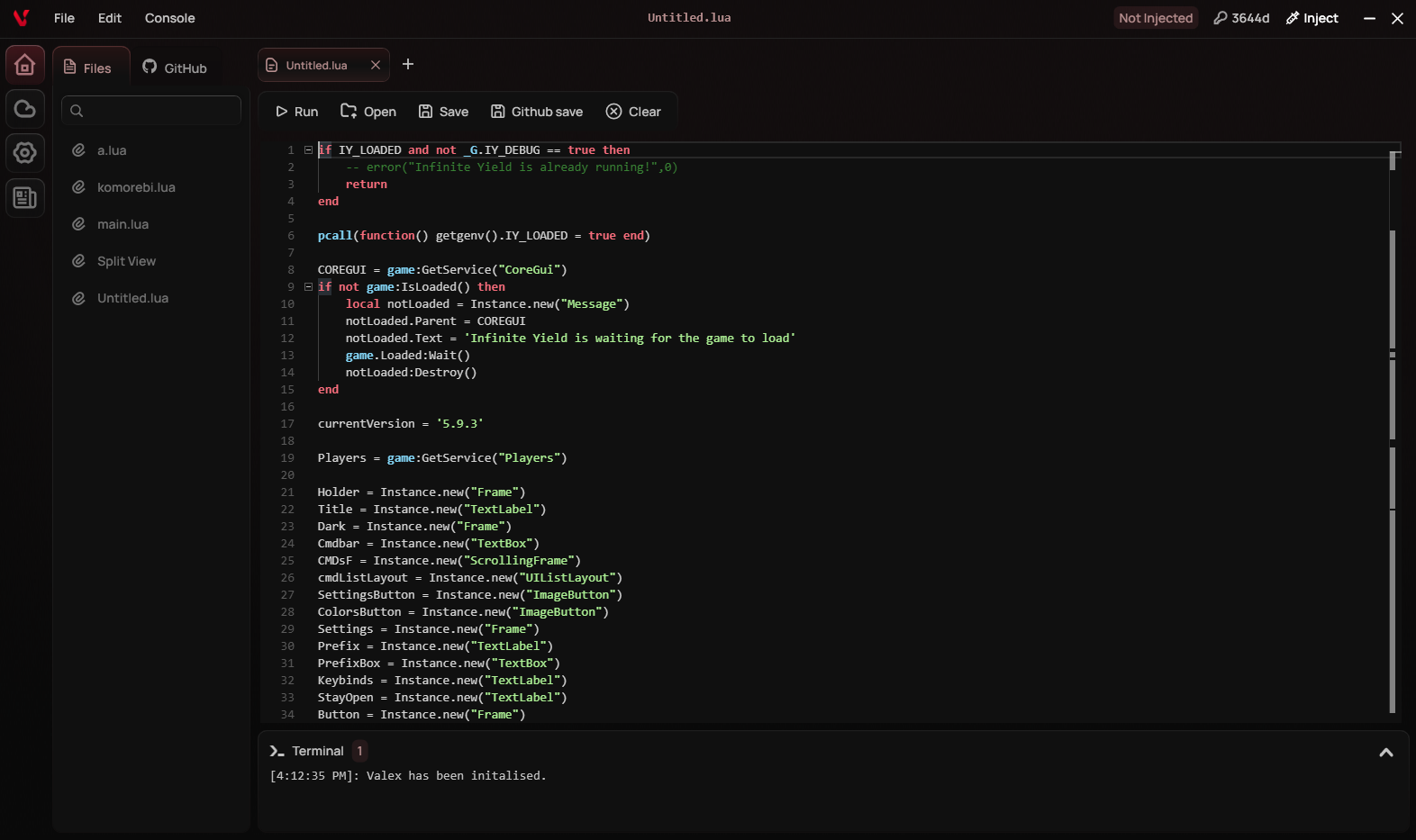Open the File menu

point(64,18)
